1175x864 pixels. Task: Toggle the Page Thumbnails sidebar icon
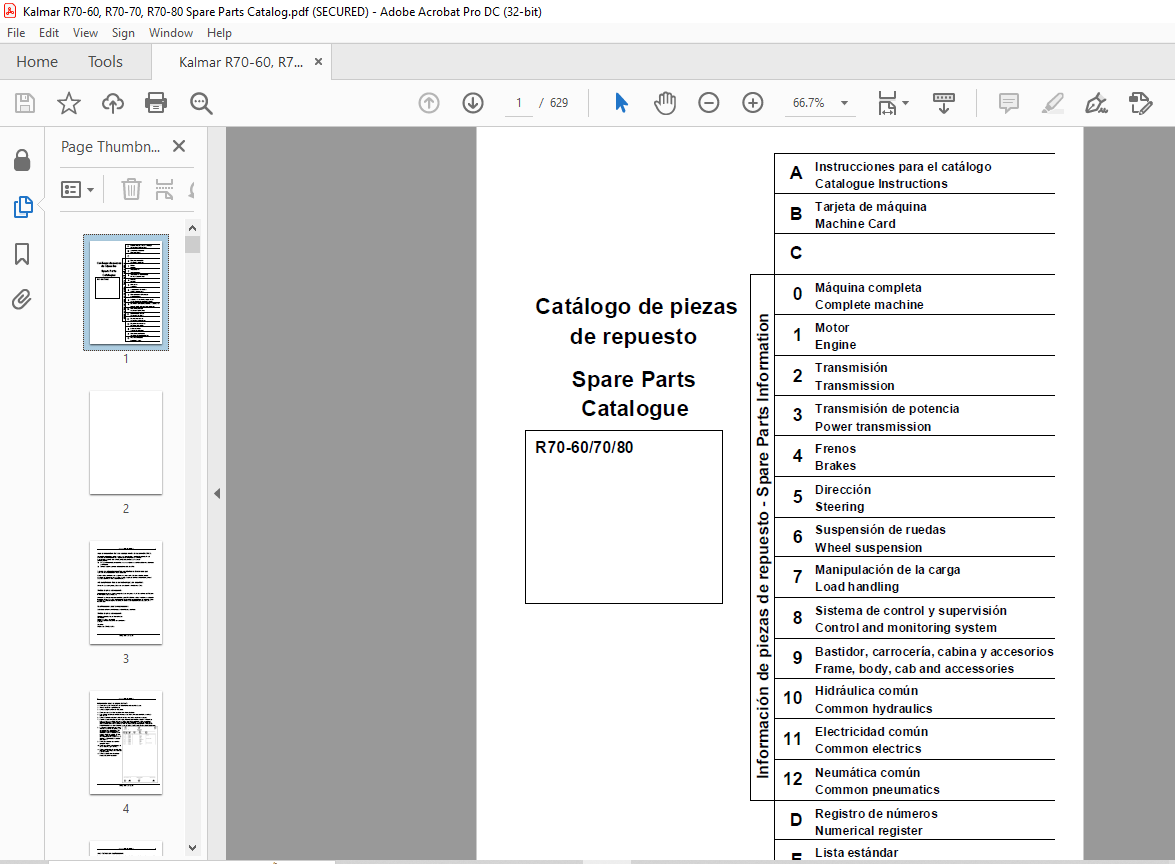(x=22, y=207)
